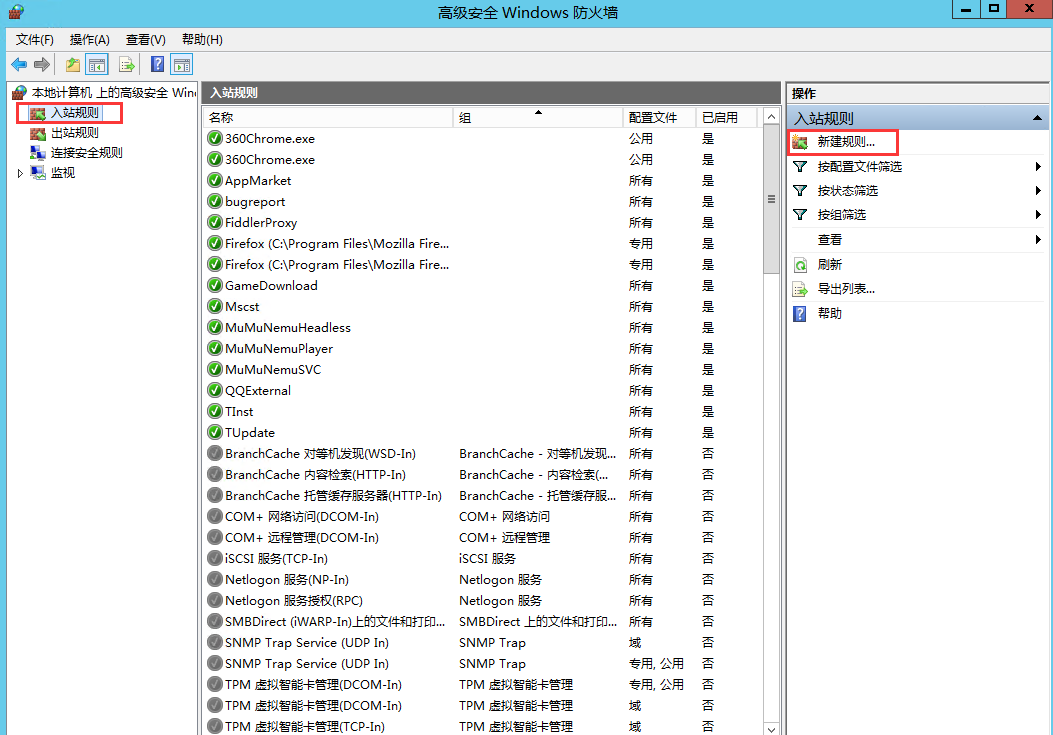
Task: Click the monitor icon beside 监视
Action: (x=38, y=173)
